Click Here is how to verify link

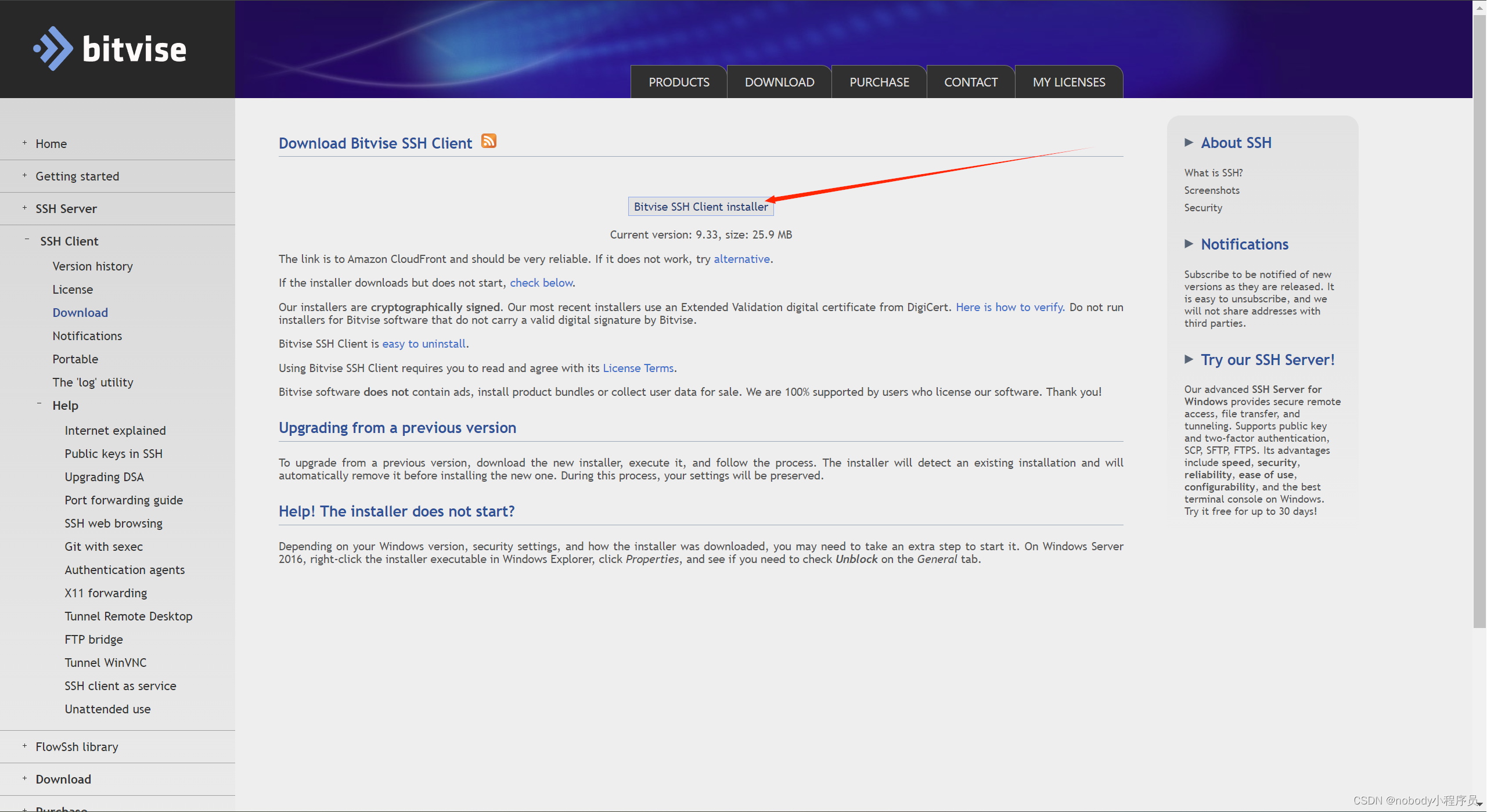tap(1009, 307)
